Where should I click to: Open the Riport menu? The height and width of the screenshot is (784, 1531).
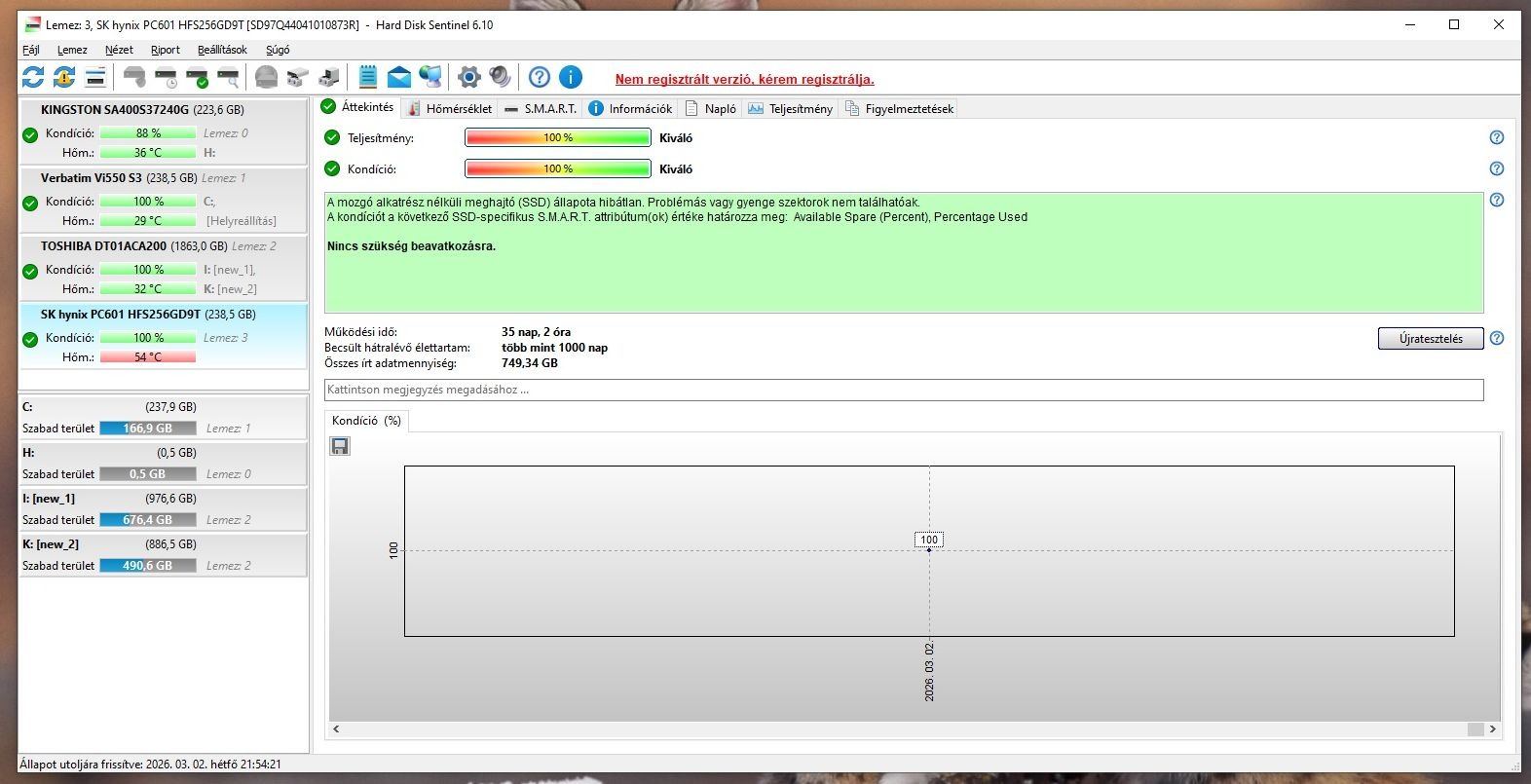166,50
